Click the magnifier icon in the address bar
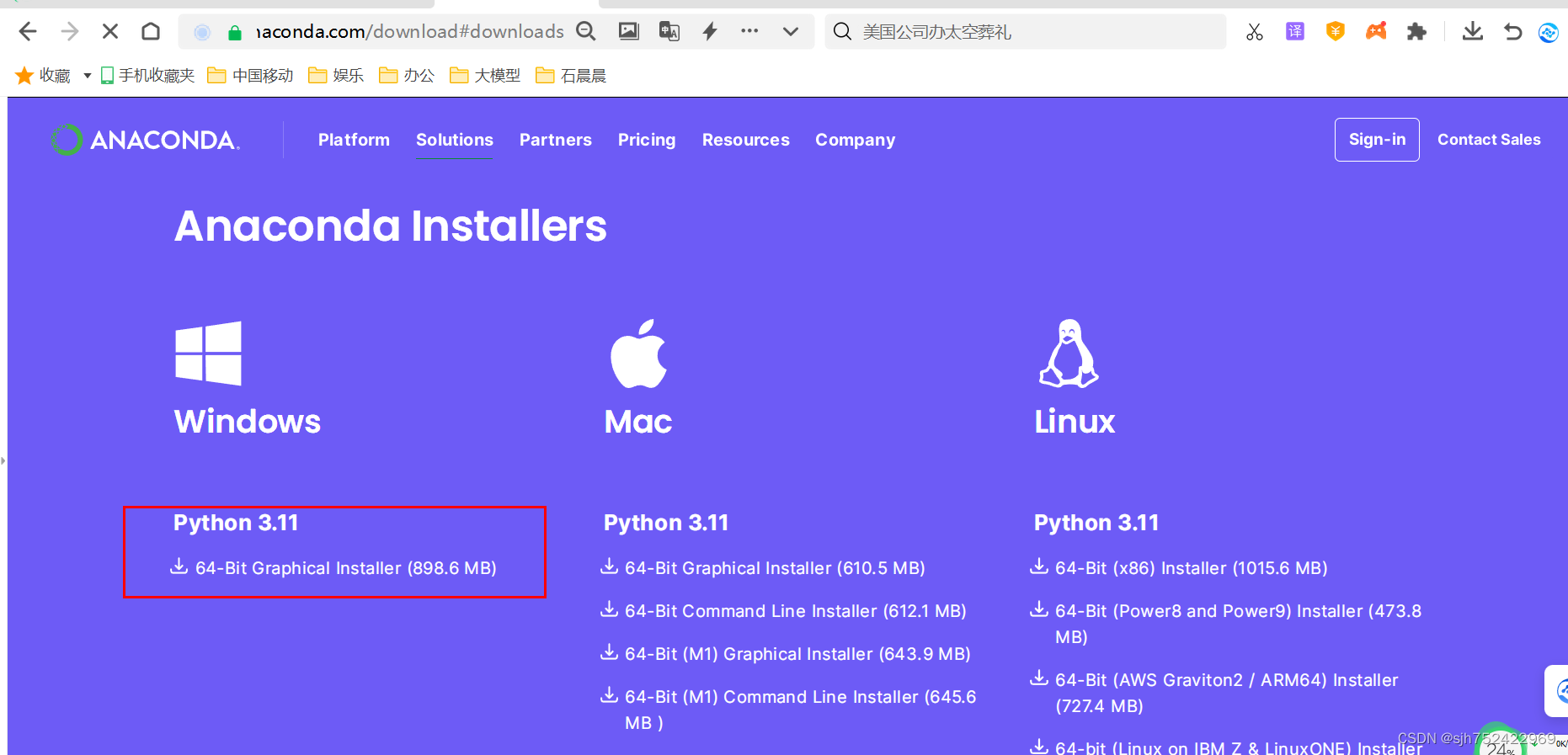Viewport: 1568px width, 755px height. tap(586, 32)
